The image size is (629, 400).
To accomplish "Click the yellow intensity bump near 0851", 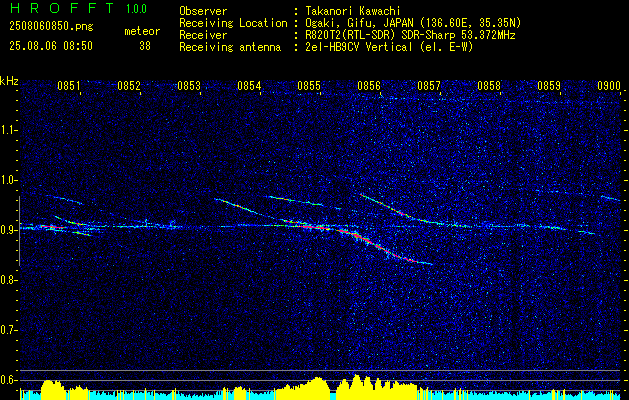I will point(52,389).
